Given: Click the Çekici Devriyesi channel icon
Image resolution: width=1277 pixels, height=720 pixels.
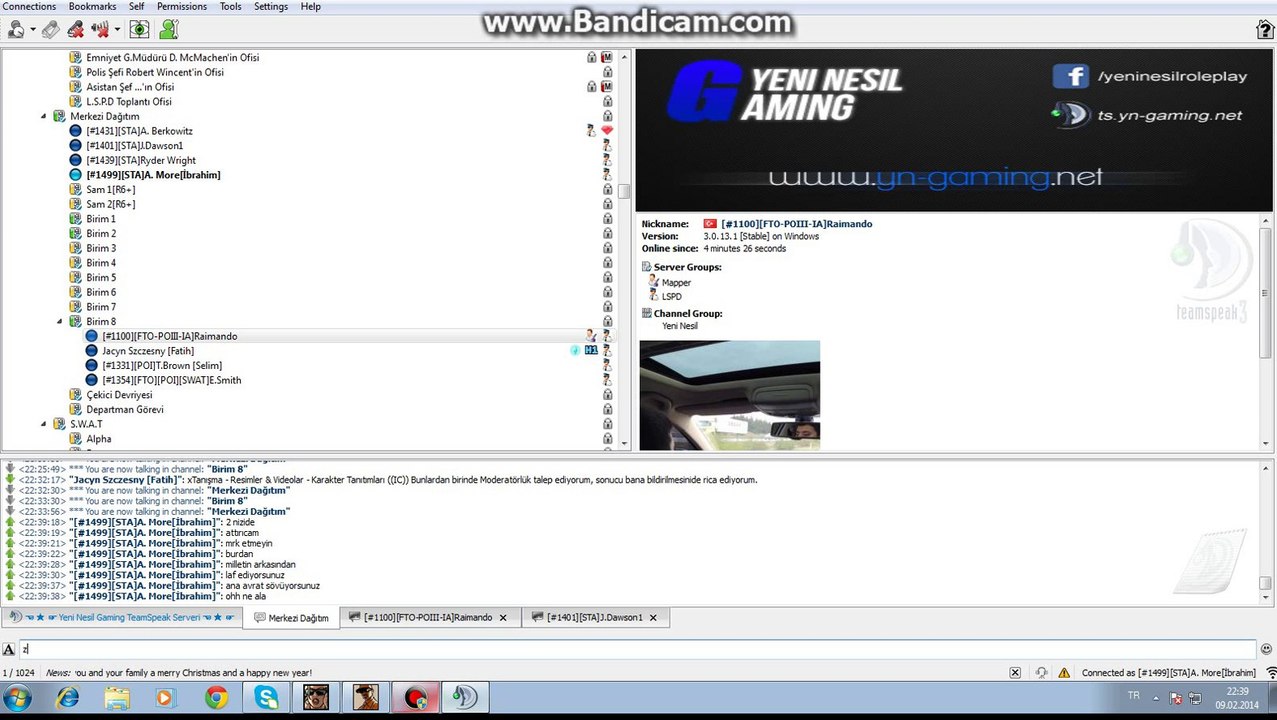Looking at the screenshot, I should (75, 395).
